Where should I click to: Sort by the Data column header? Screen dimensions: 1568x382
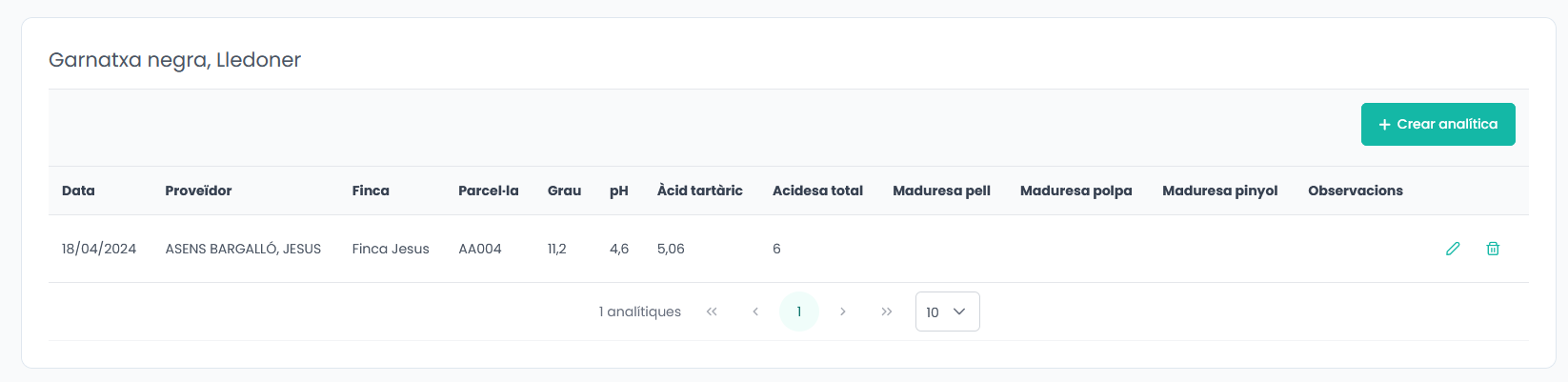78,191
